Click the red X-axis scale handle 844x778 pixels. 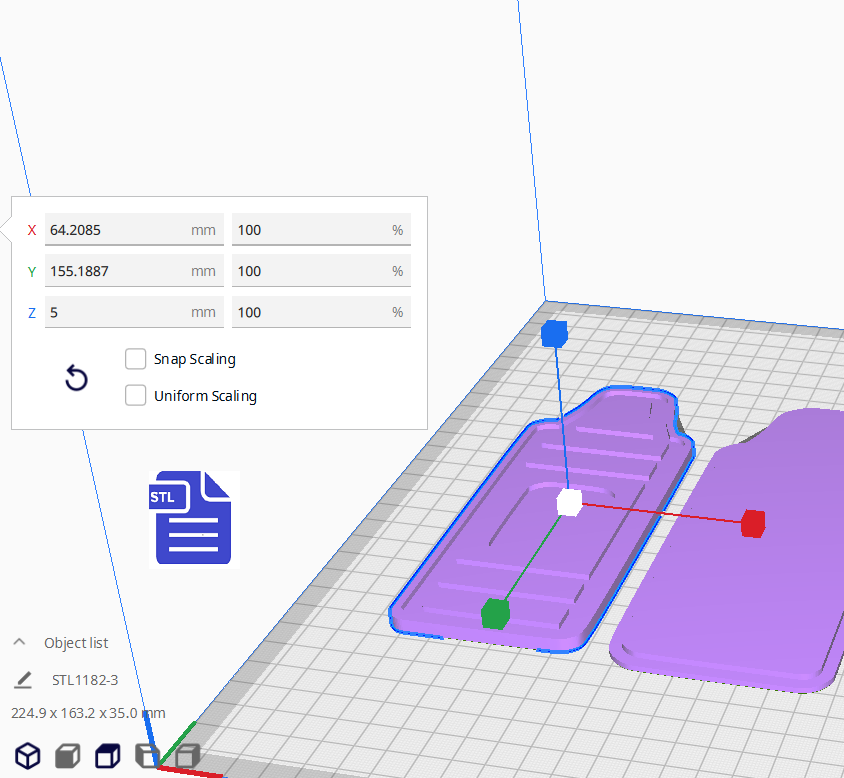(x=752, y=523)
